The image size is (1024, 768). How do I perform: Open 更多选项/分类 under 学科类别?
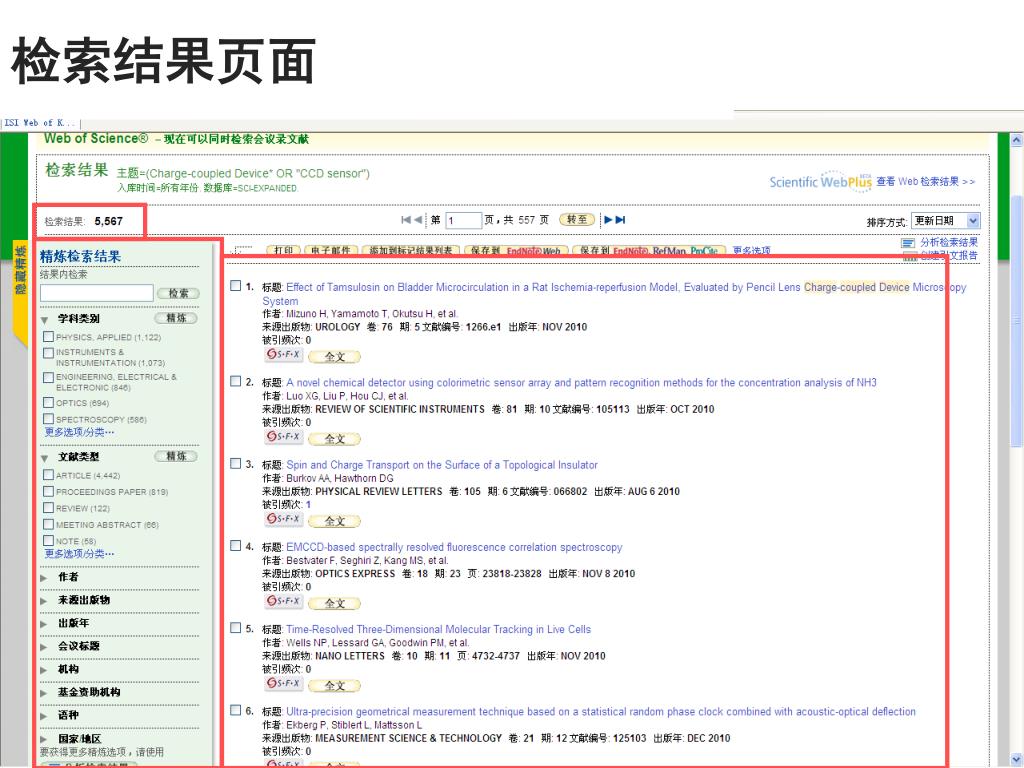tap(79, 432)
